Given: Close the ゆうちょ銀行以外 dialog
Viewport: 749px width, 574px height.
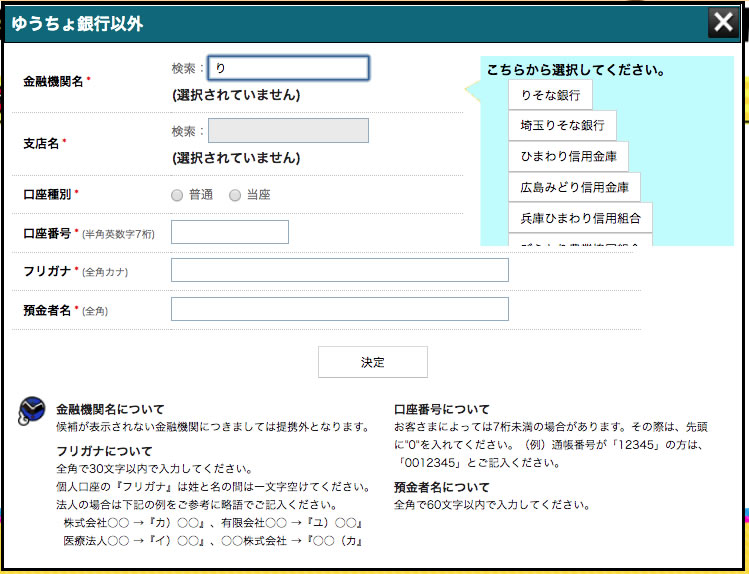Looking at the screenshot, I should tap(723, 22).
